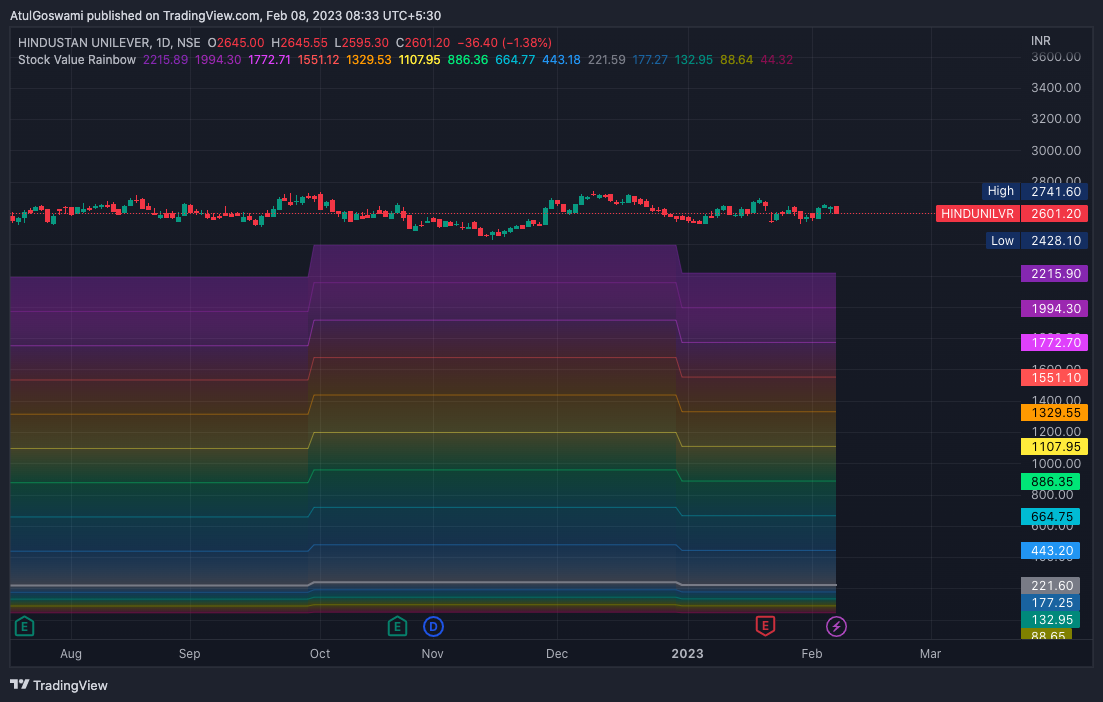Click the Mar label on time axis
This screenshot has width=1103, height=702.
930,653
